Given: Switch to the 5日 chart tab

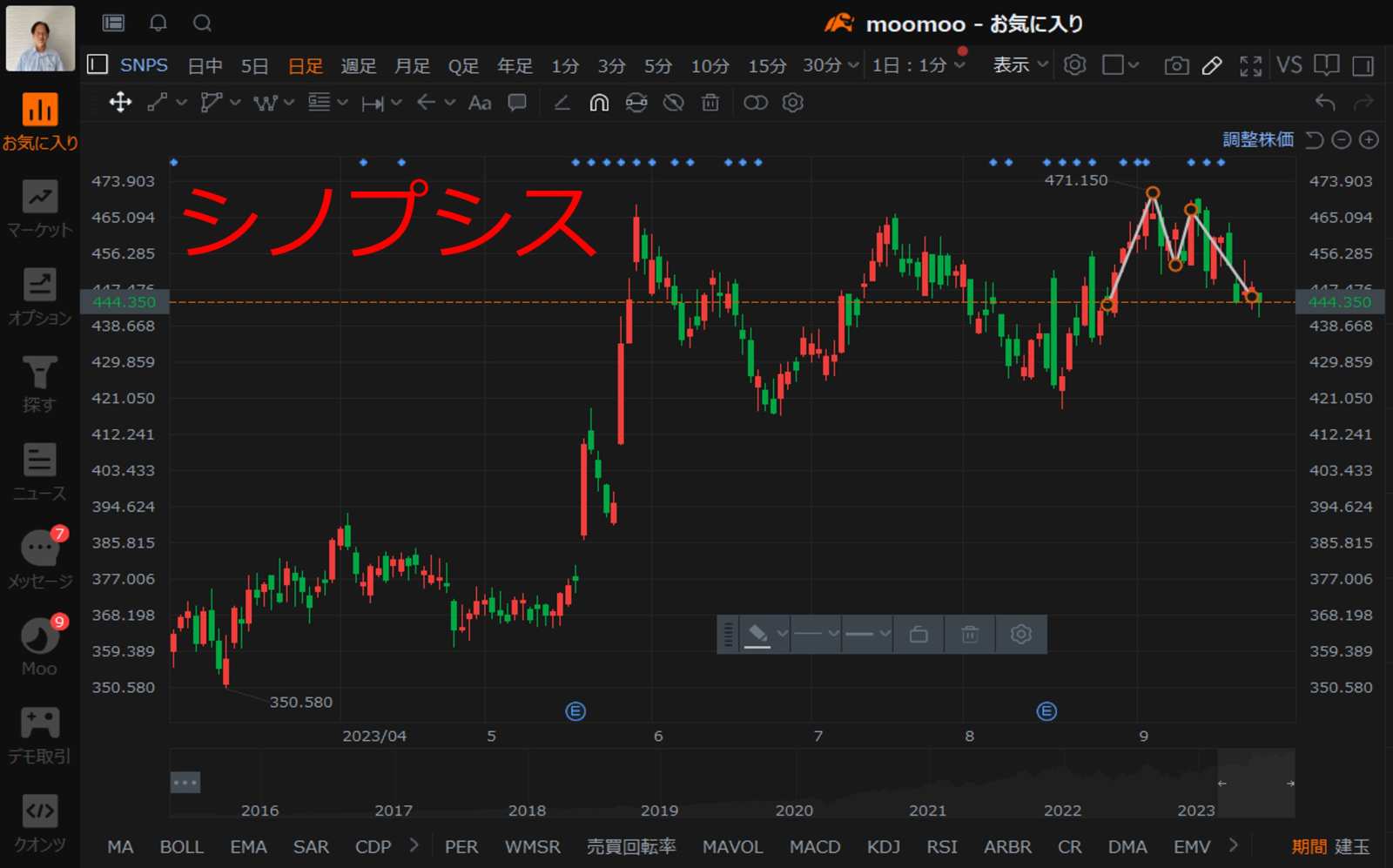Looking at the screenshot, I should coord(254,66).
